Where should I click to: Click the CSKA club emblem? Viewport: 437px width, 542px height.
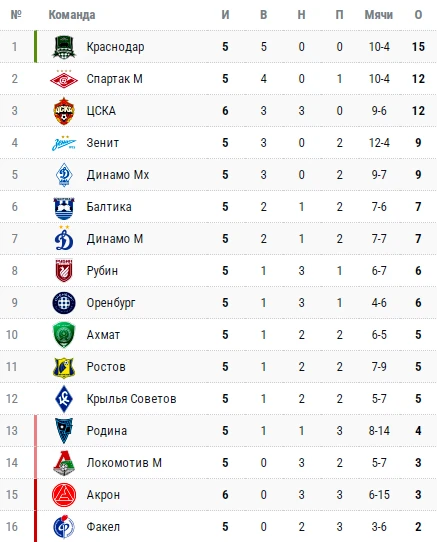(64, 111)
